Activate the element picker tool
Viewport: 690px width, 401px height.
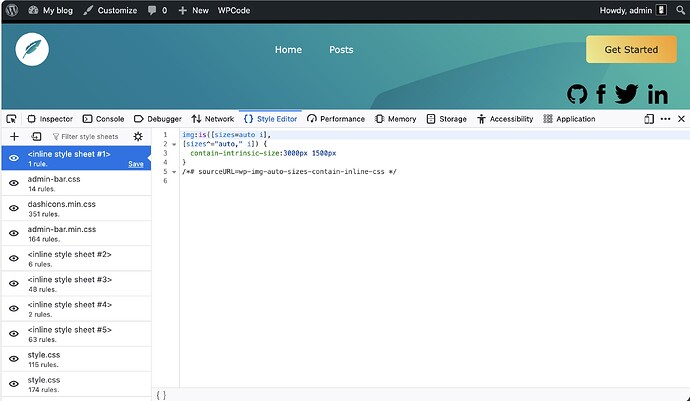11,119
